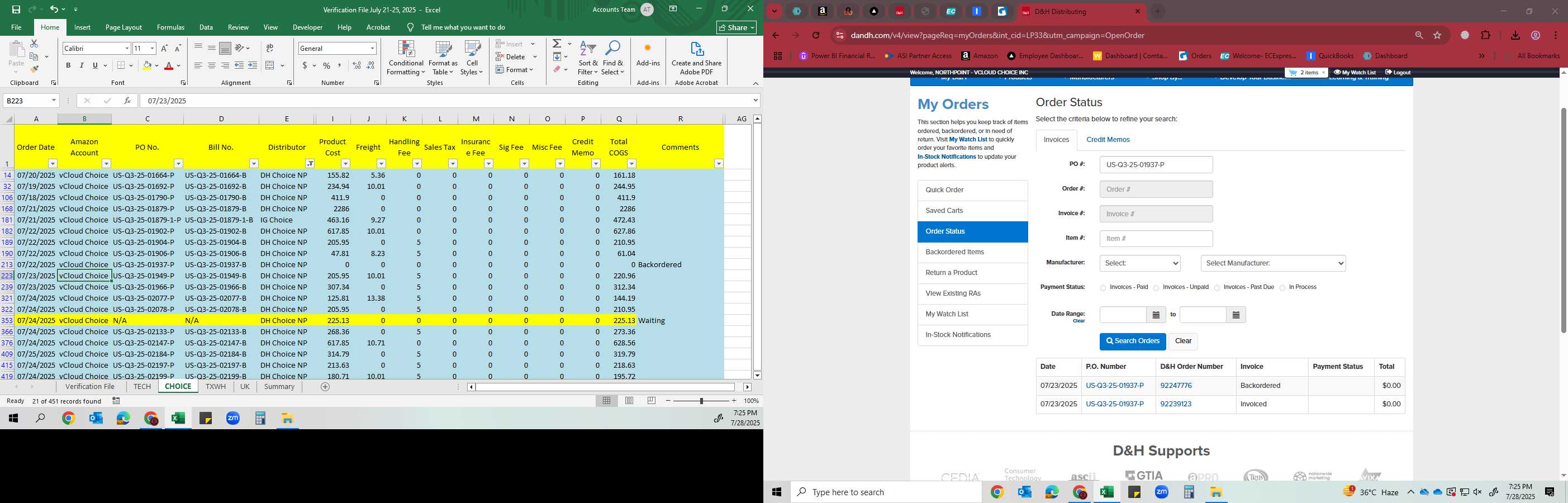This screenshot has height=503, width=1568.
Task: Open the Select Manufacturer dropdown
Action: click(1273, 263)
